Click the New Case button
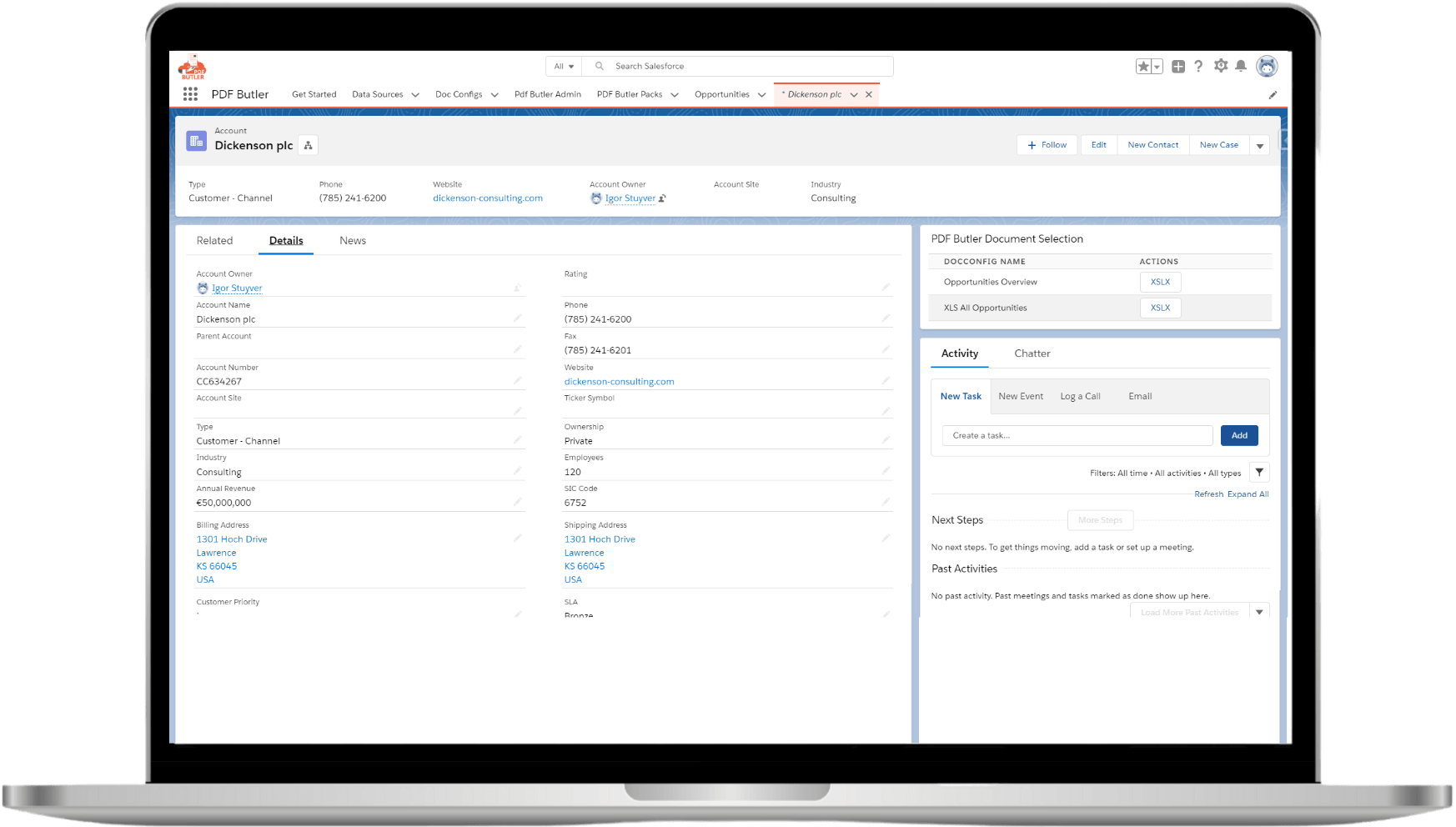This screenshot has width=1456, height=827. 1219,145
